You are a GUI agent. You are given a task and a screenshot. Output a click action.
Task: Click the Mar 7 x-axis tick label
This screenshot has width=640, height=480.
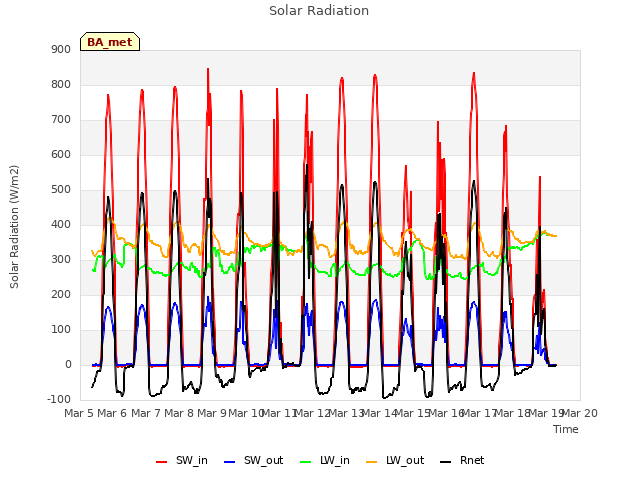click(146, 413)
